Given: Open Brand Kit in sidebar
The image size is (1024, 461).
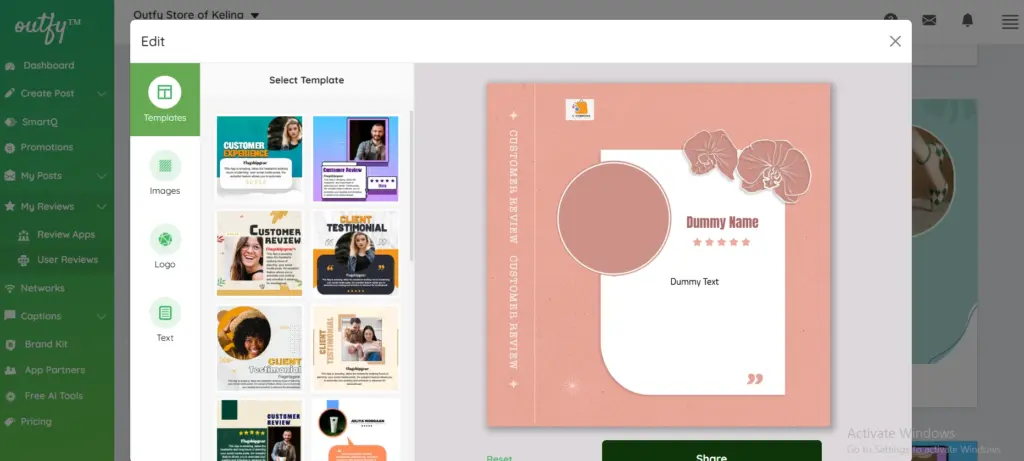Looking at the screenshot, I should click(45, 344).
